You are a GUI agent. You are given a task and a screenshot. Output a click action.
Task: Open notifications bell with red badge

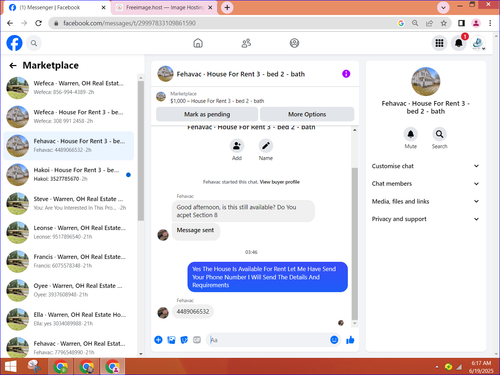pyautogui.click(x=459, y=43)
